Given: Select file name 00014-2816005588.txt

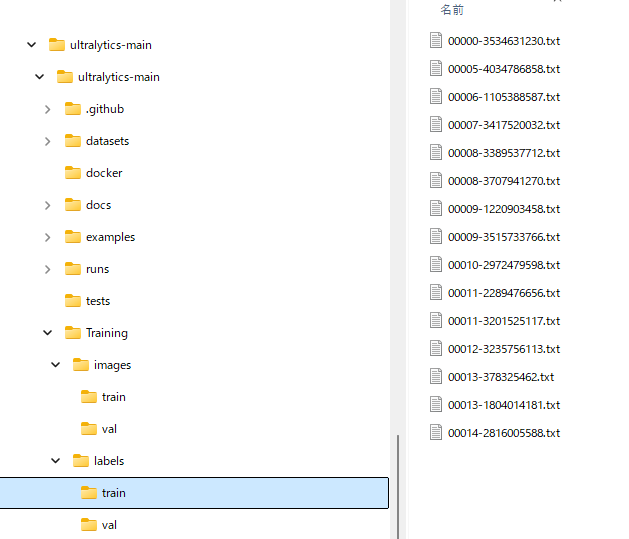Looking at the screenshot, I should tap(504, 433).
